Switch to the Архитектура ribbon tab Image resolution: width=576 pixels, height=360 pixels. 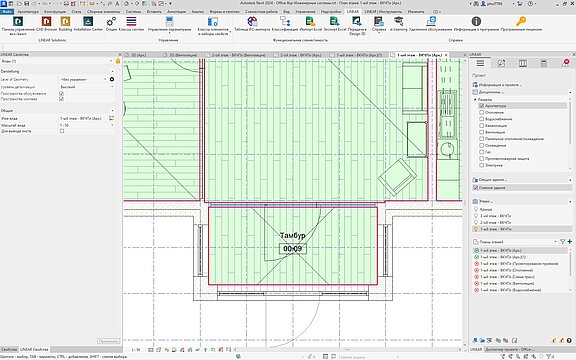(28, 12)
